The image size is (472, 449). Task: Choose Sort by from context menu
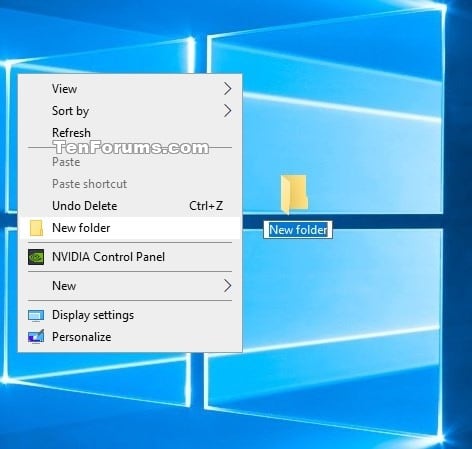pos(130,111)
